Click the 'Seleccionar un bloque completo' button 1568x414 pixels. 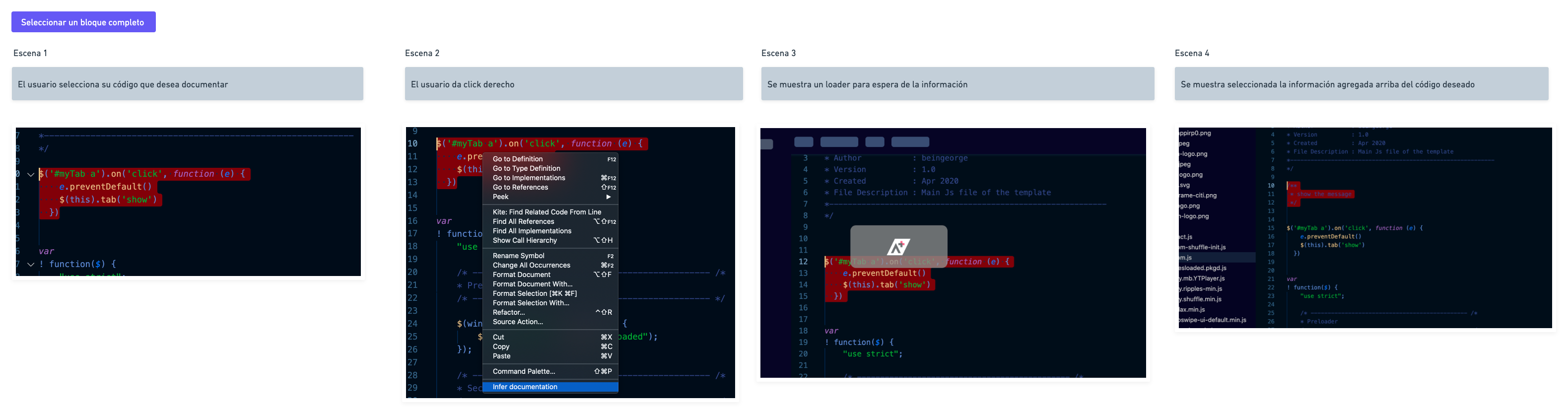[83, 22]
